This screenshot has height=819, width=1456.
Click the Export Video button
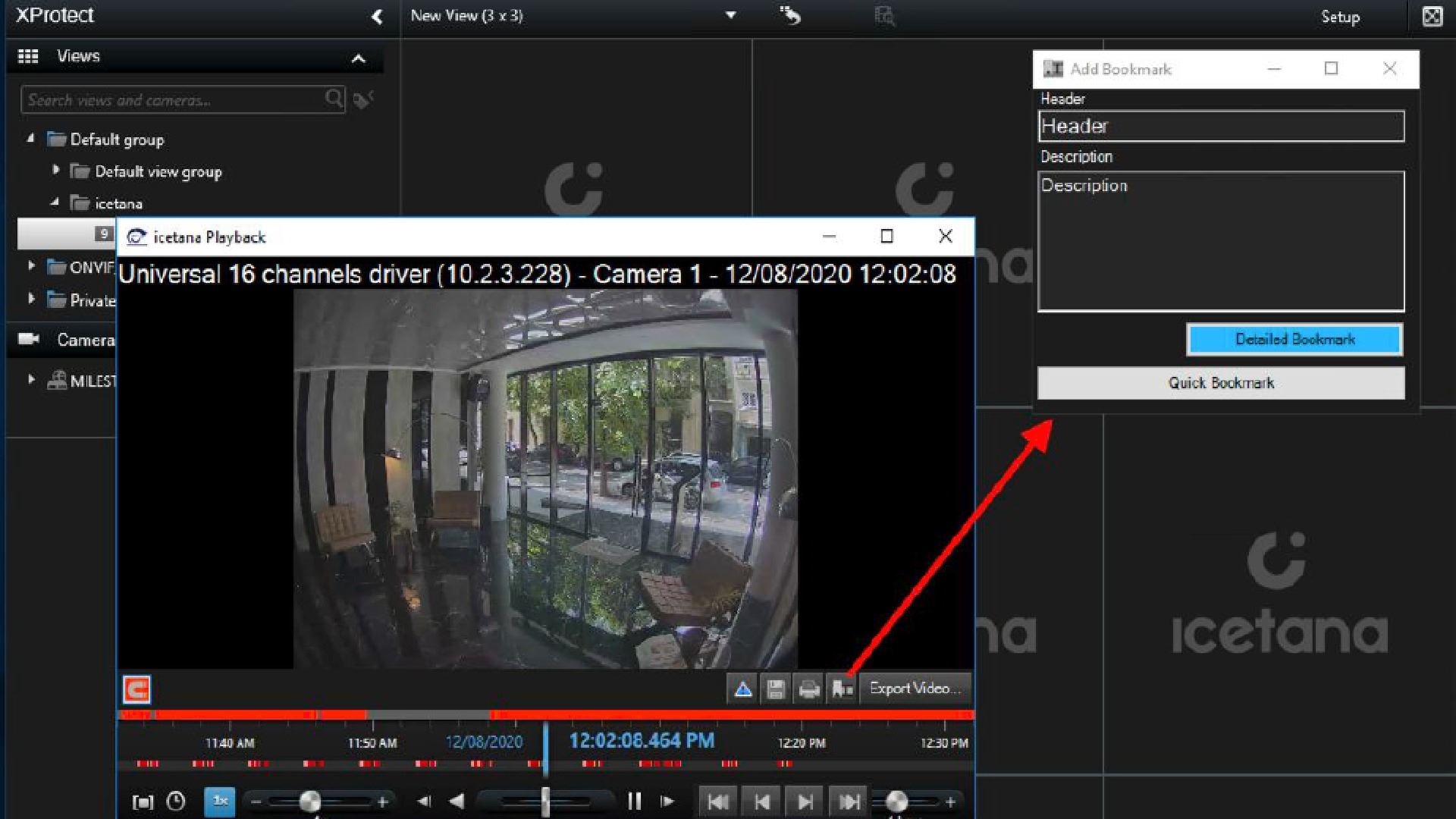point(915,689)
